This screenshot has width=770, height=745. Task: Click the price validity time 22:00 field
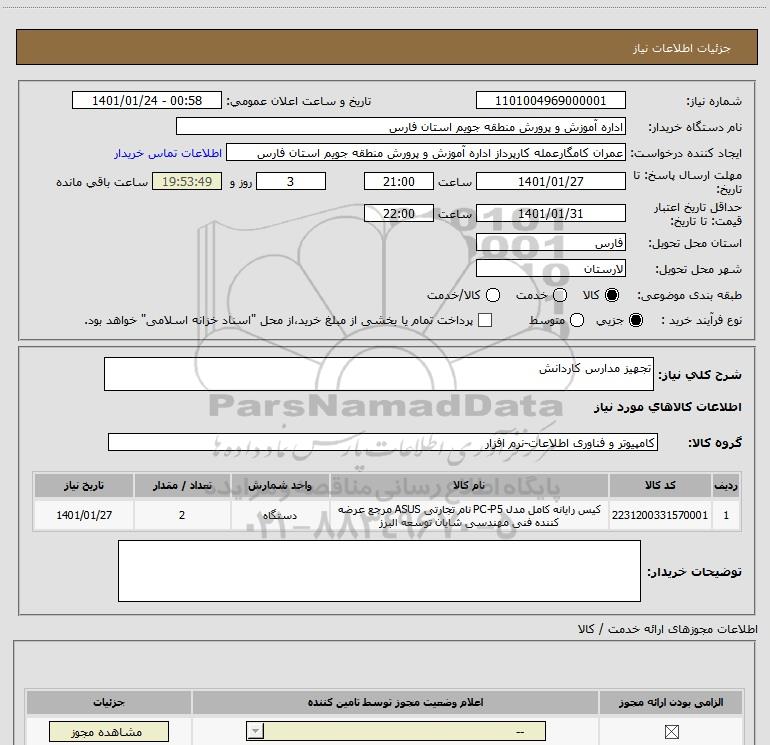pyautogui.click(x=399, y=214)
